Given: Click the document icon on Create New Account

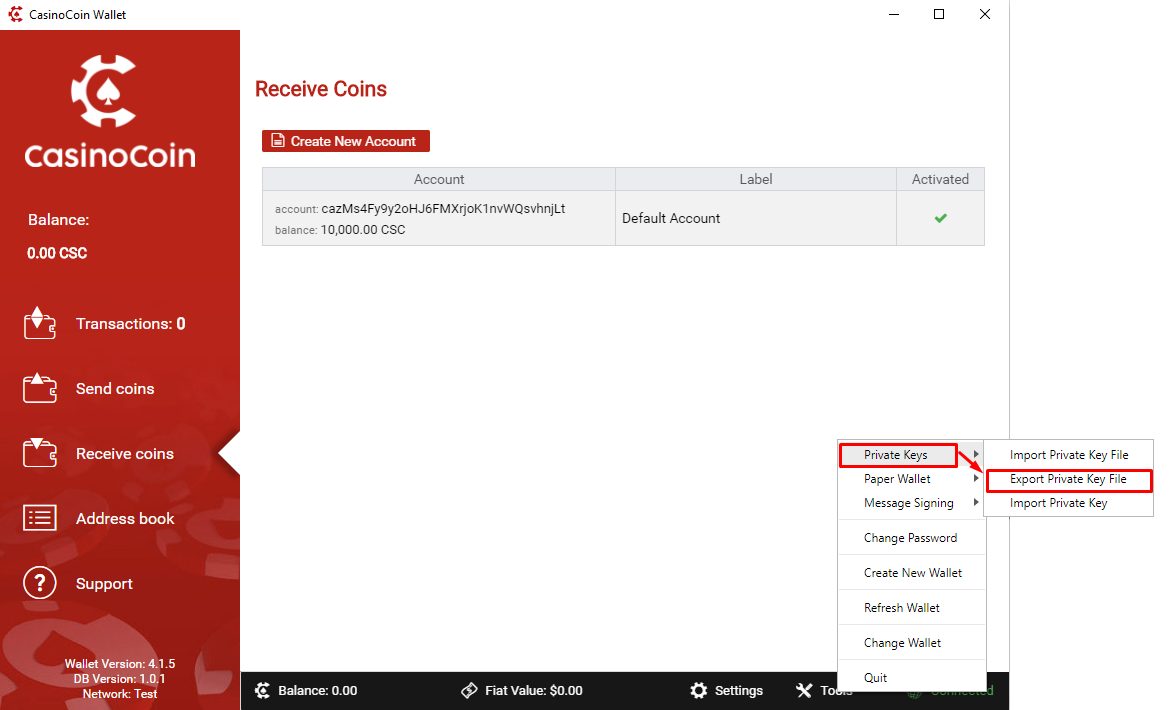Looking at the screenshot, I should (x=277, y=140).
